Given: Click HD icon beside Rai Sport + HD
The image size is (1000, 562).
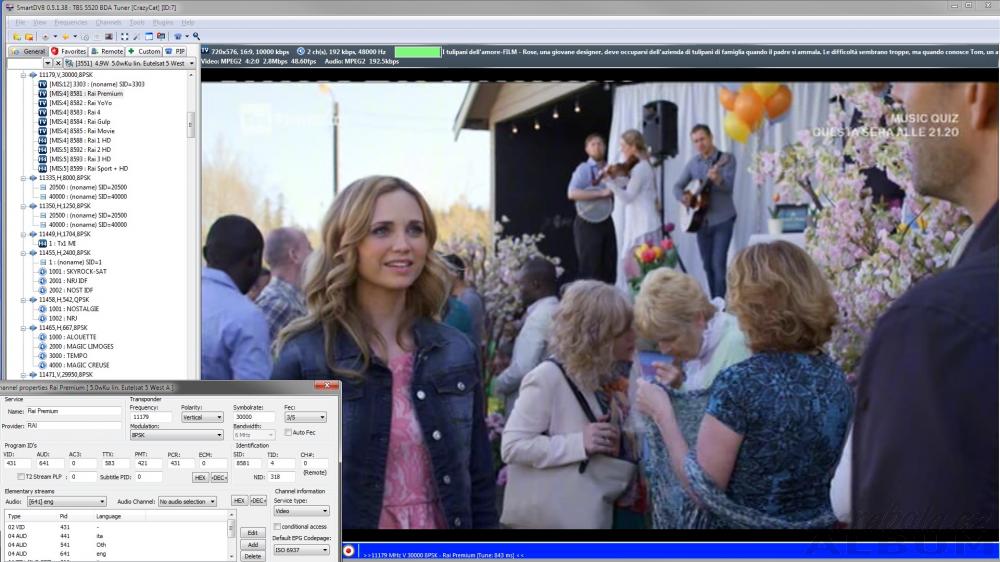Looking at the screenshot, I should [43, 168].
